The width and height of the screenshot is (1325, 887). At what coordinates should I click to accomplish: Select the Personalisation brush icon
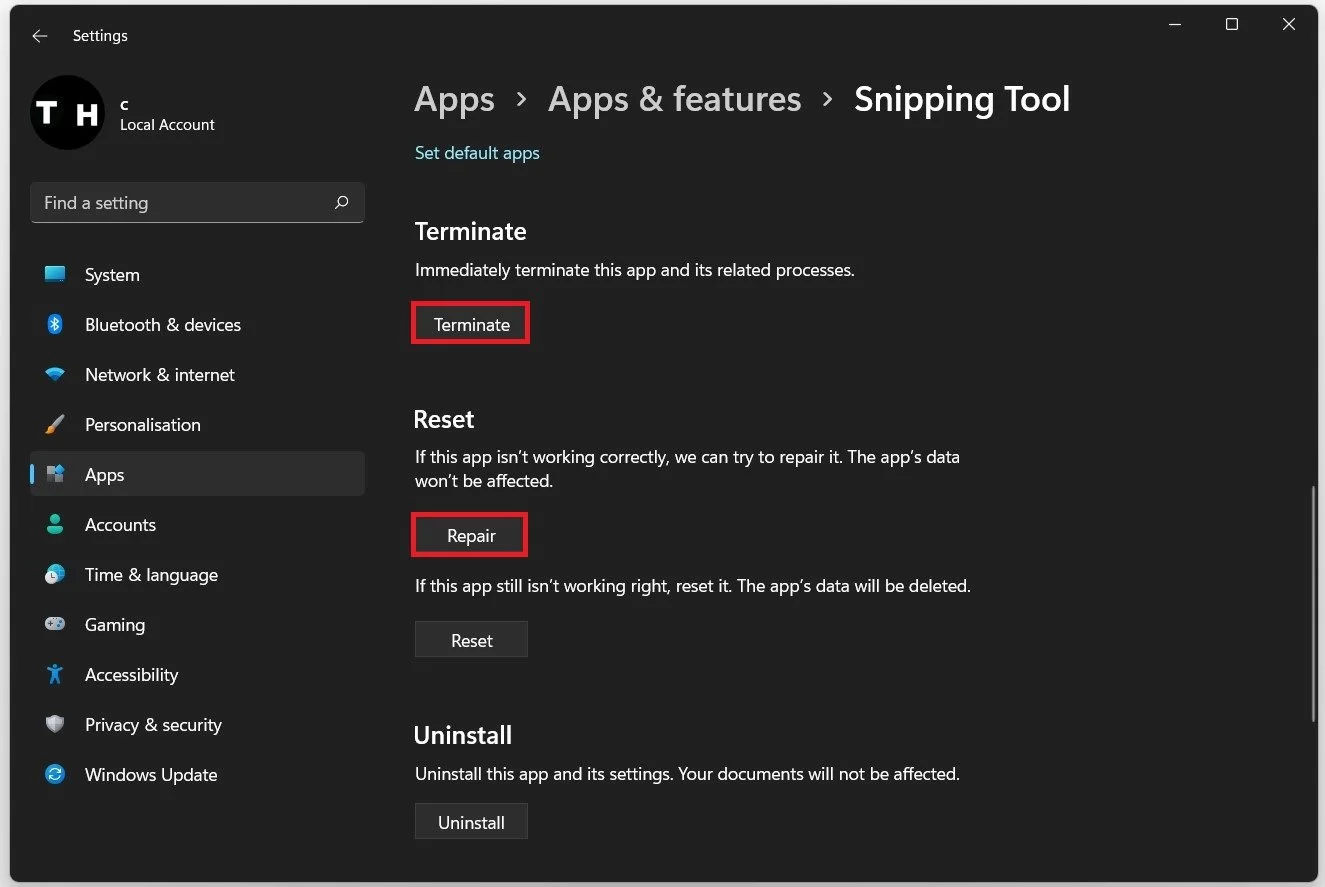point(54,424)
